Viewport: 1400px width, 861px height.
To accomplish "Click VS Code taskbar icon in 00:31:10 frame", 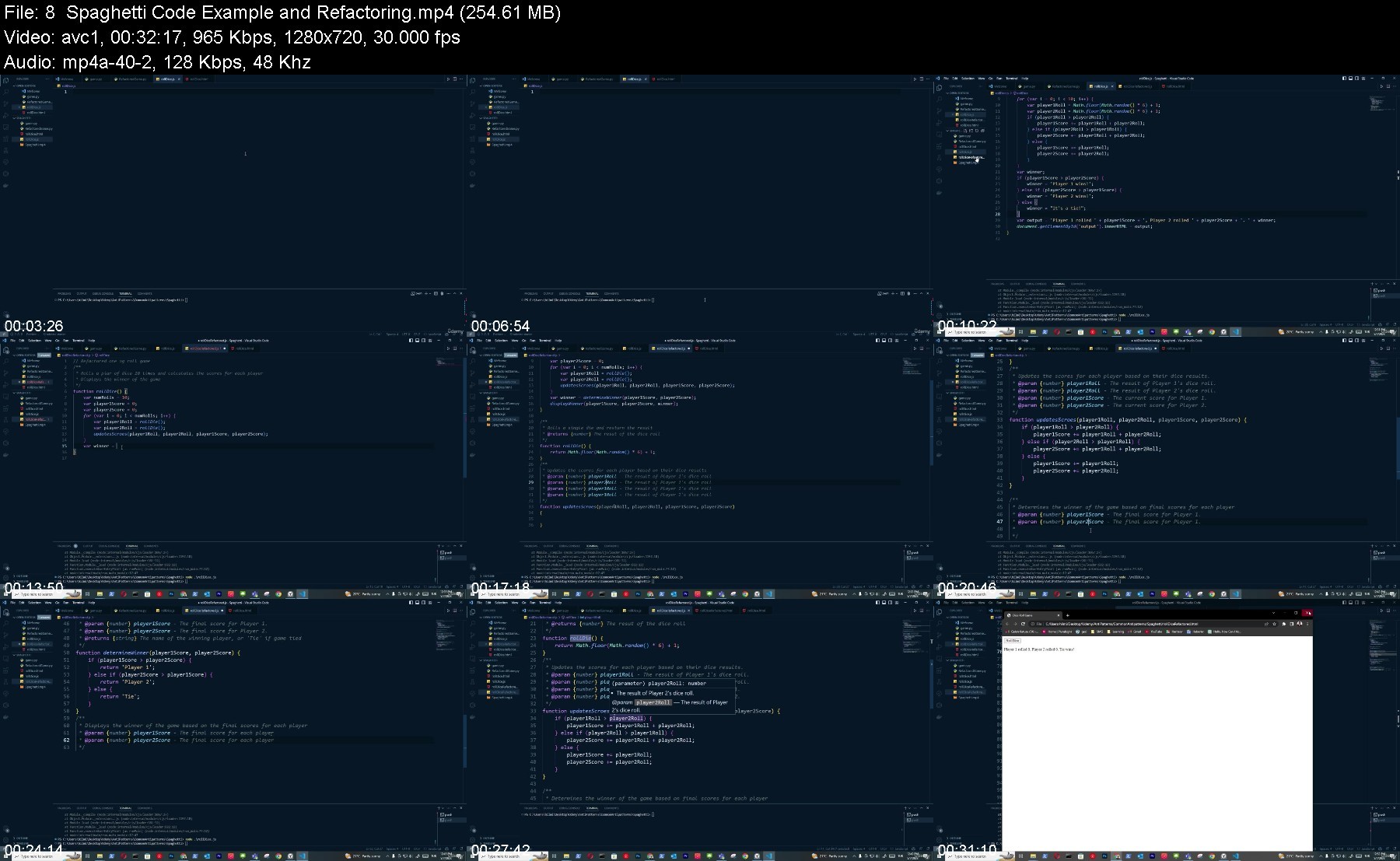I will (1235, 856).
